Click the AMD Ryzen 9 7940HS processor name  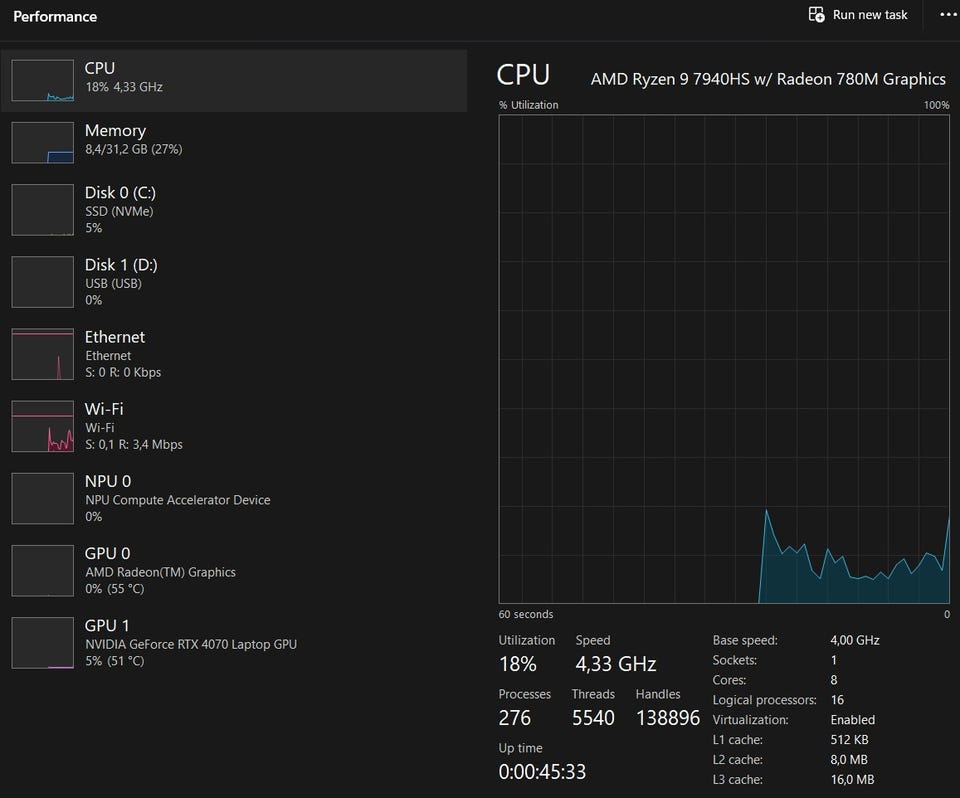tap(768, 79)
